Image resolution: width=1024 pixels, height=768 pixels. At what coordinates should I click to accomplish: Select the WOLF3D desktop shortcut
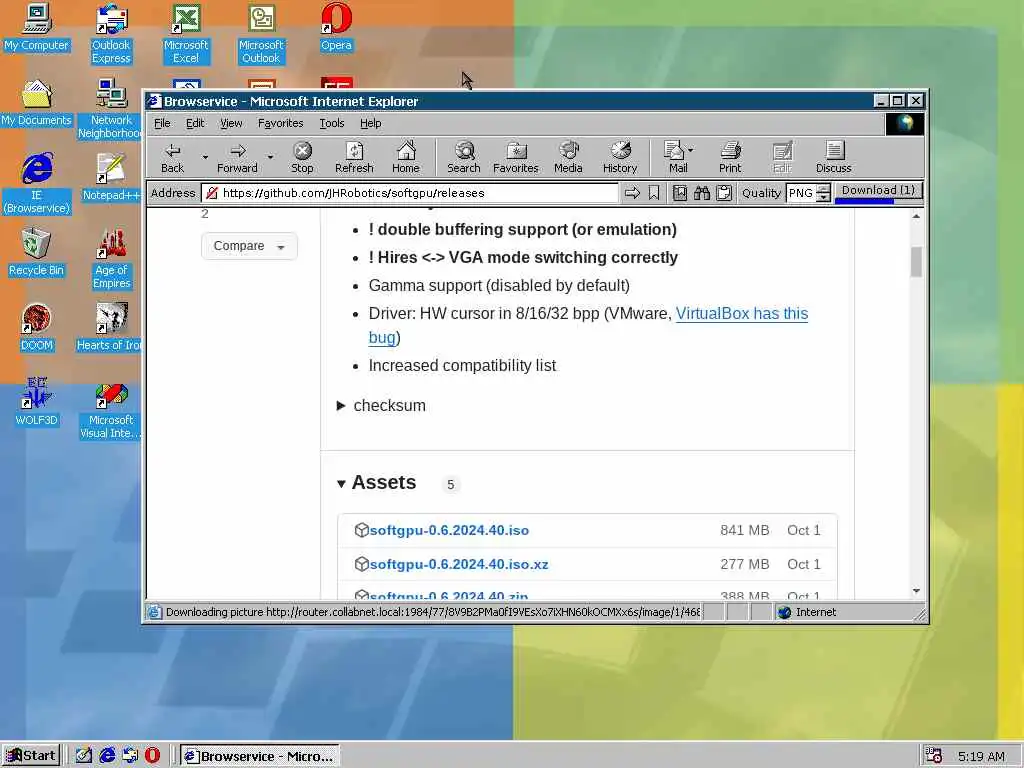tap(36, 403)
